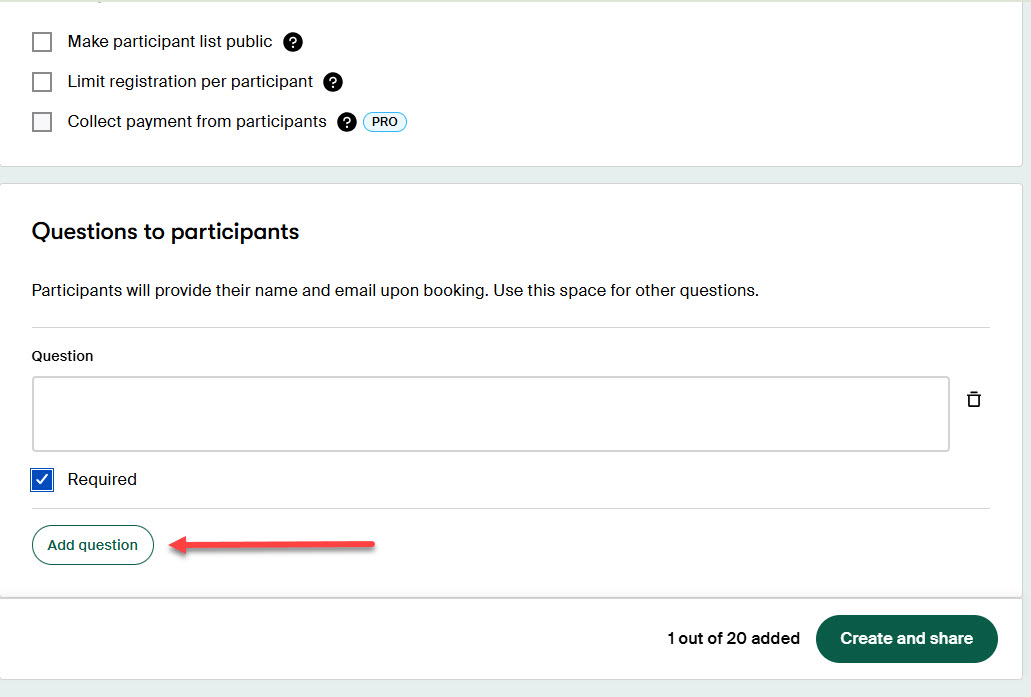1031x697 pixels.
Task: Uncheck the Required checkbox
Action: [41, 479]
